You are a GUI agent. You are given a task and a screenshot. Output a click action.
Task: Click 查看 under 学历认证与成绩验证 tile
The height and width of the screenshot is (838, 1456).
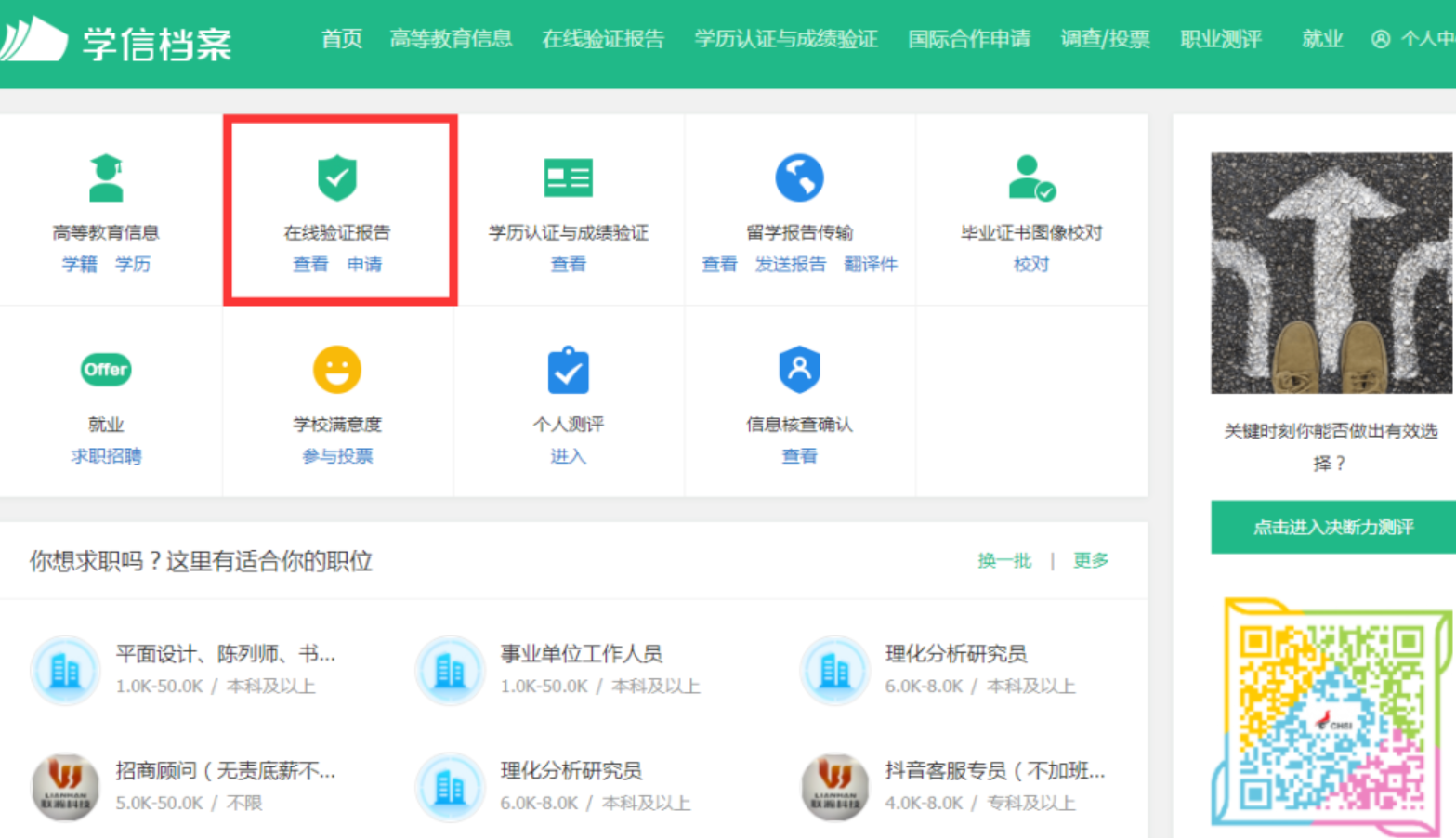point(568,264)
